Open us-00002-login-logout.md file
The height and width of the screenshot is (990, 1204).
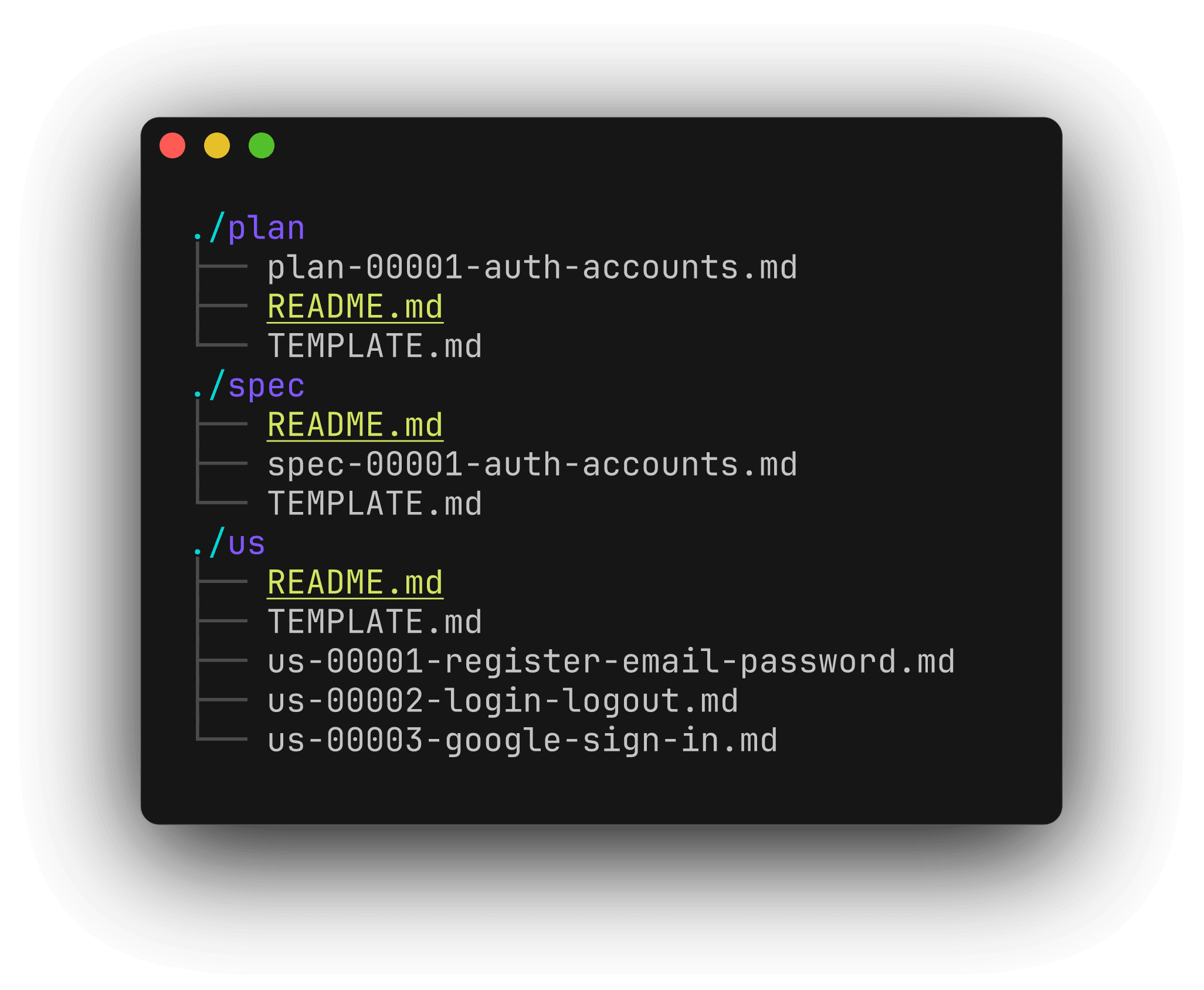coord(503,701)
